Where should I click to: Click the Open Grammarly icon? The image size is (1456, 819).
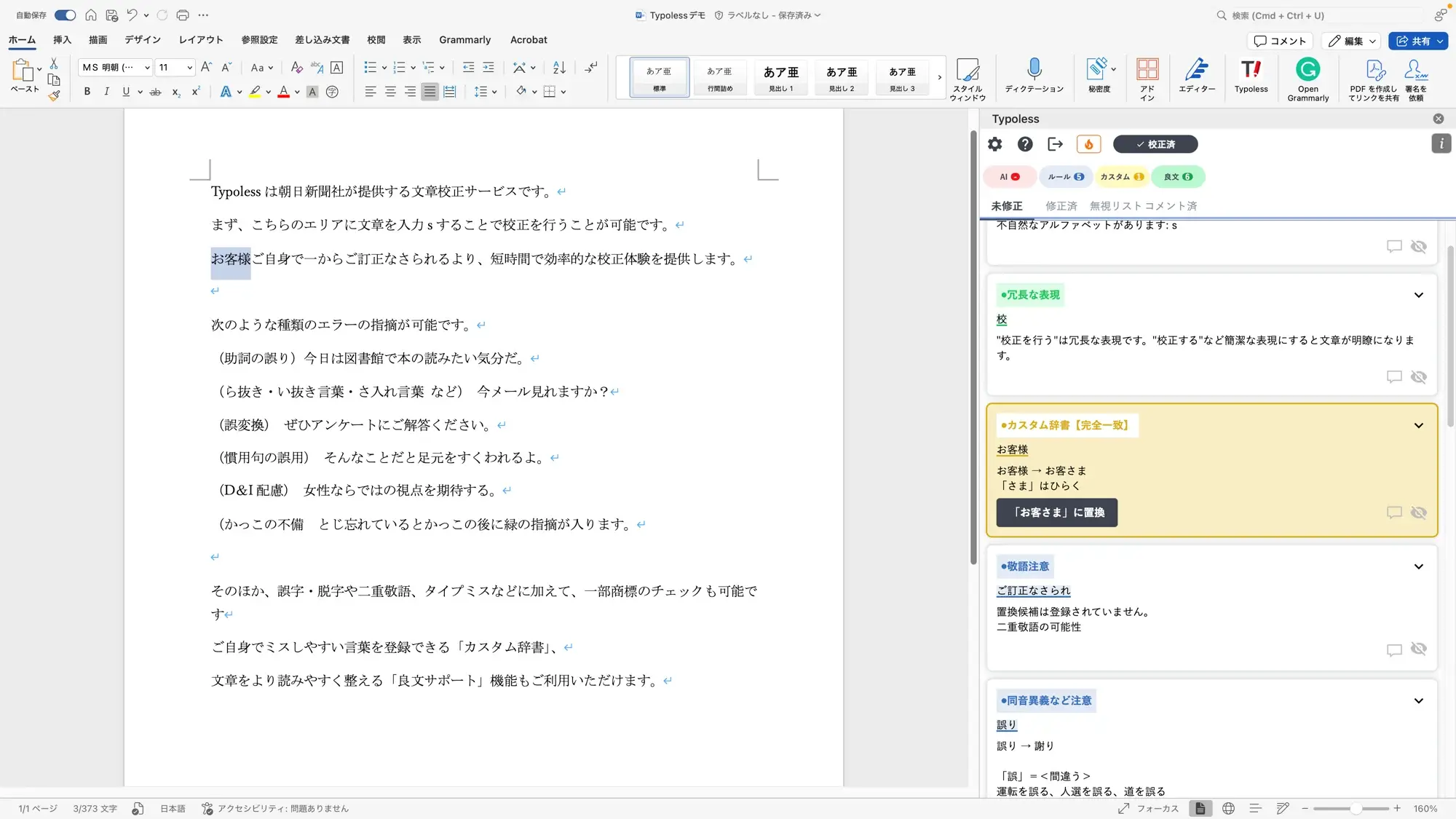click(x=1307, y=77)
